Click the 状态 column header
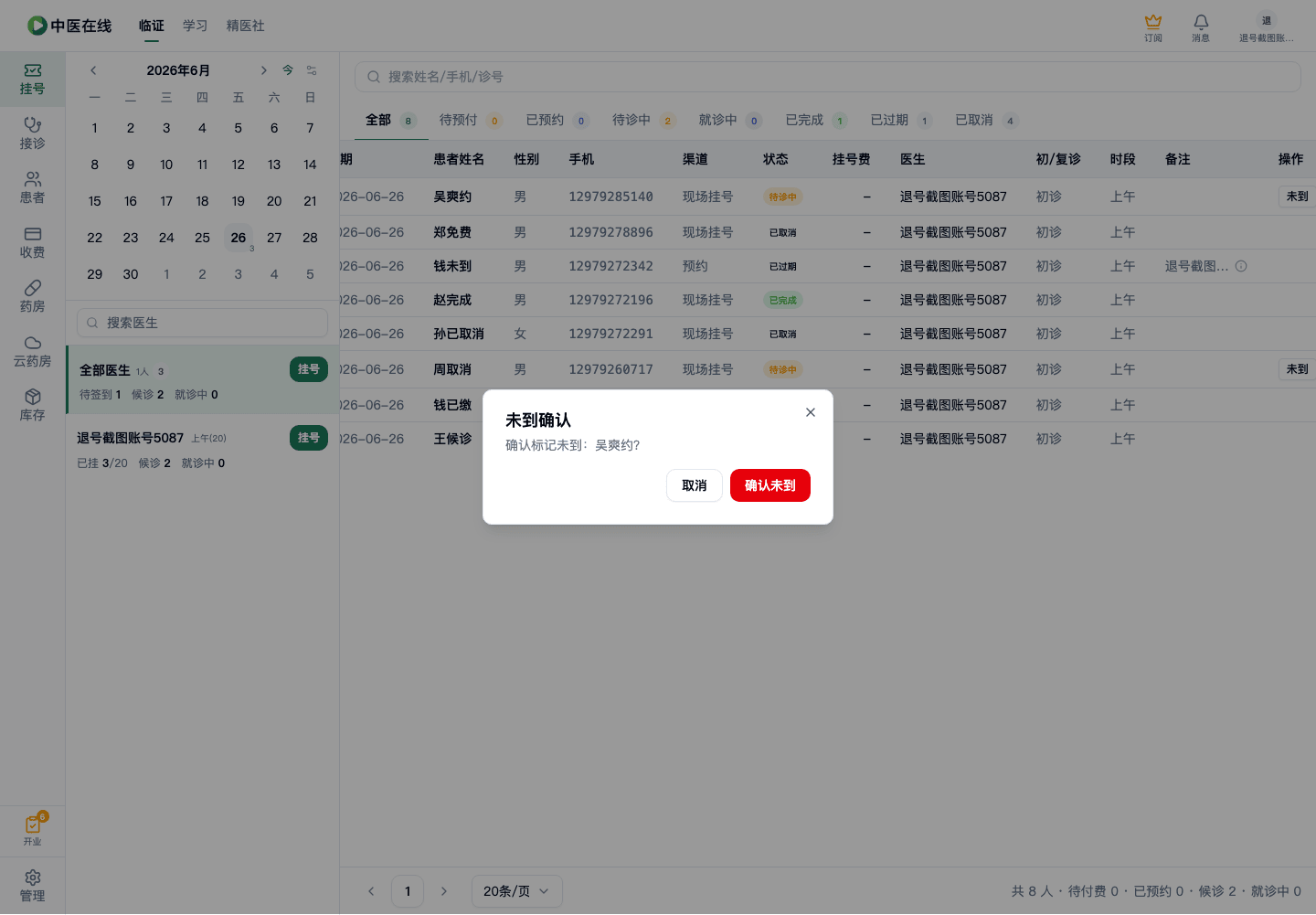Image resolution: width=1316 pixels, height=915 pixels. pyautogui.click(x=776, y=159)
